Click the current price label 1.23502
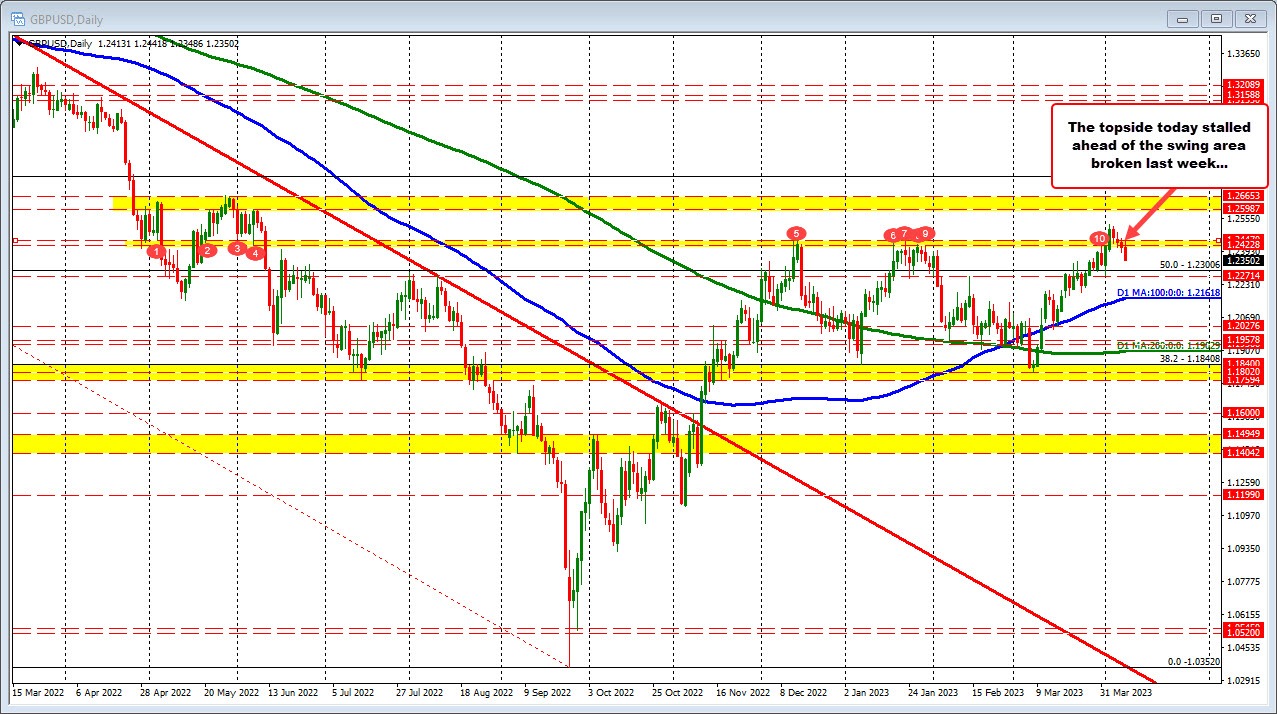Image resolution: width=1277 pixels, height=714 pixels. (x=1244, y=260)
